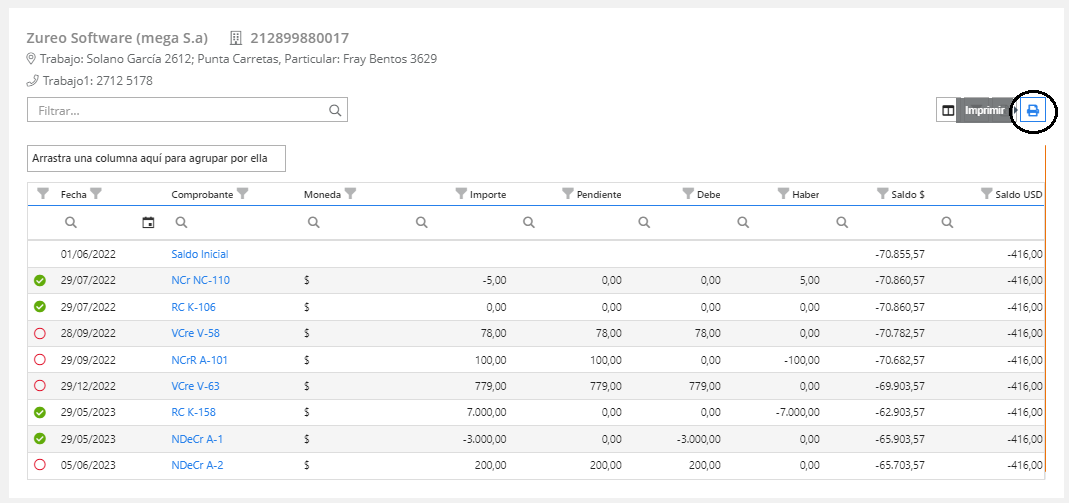Click the filter funnel beside Importe
The image size is (1069, 503).
coord(461,194)
